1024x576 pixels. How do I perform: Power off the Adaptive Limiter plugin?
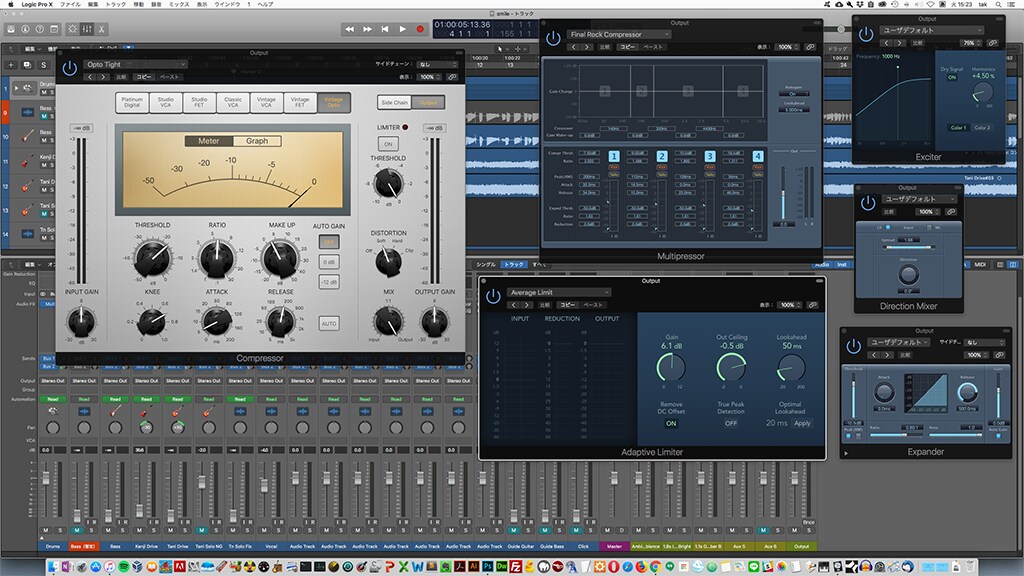493,296
